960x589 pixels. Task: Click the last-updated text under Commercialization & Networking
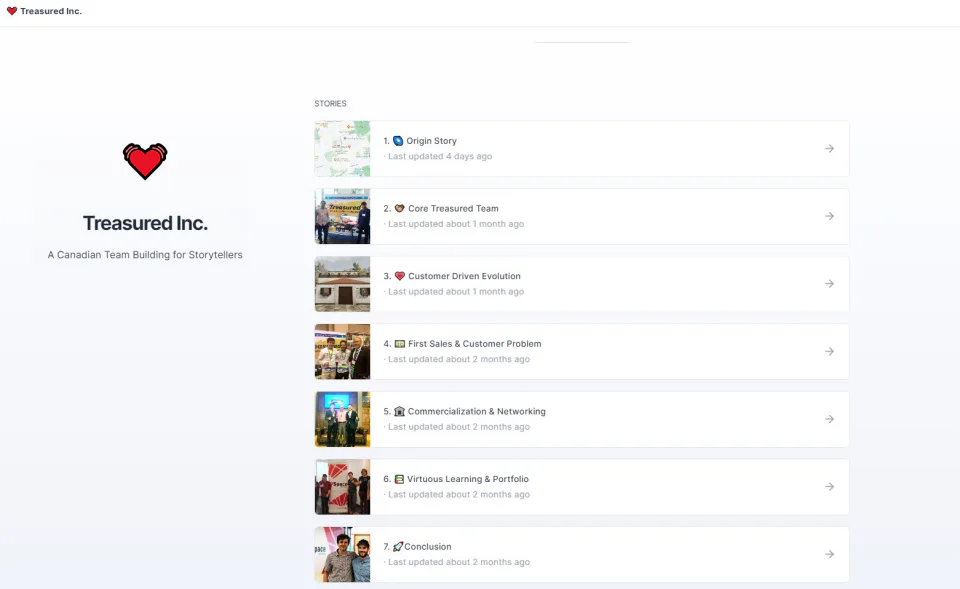point(459,427)
